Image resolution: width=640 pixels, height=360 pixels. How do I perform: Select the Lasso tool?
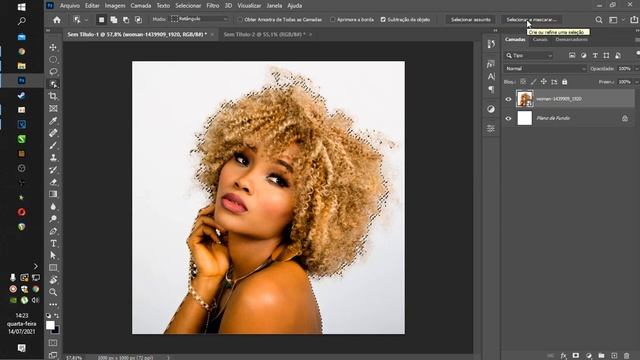[x=53, y=72]
